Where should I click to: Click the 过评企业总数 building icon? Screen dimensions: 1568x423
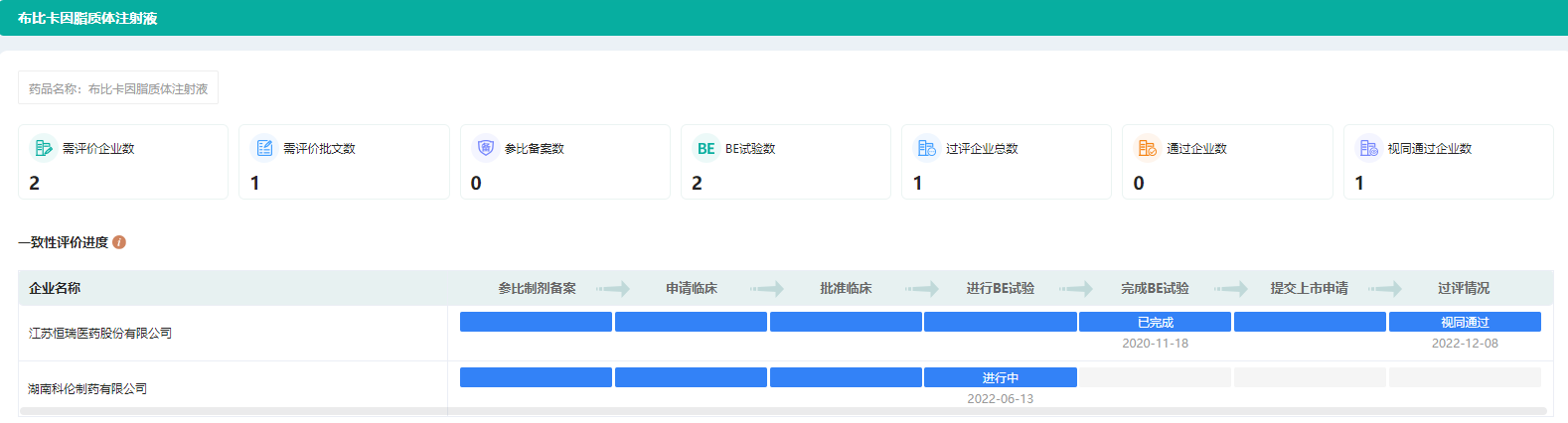[926, 148]
